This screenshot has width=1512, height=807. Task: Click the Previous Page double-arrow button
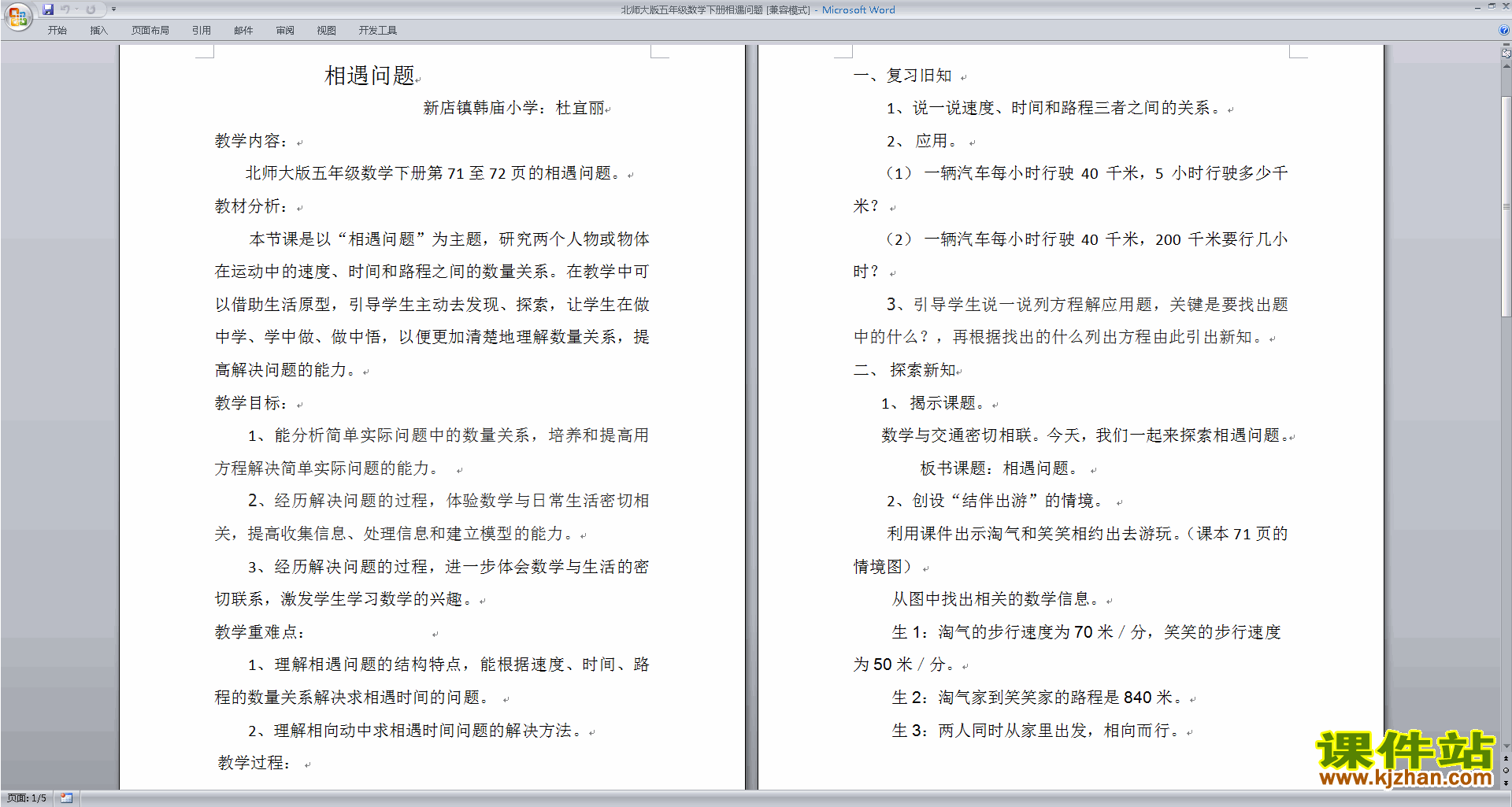click(x=1506, y=758)
